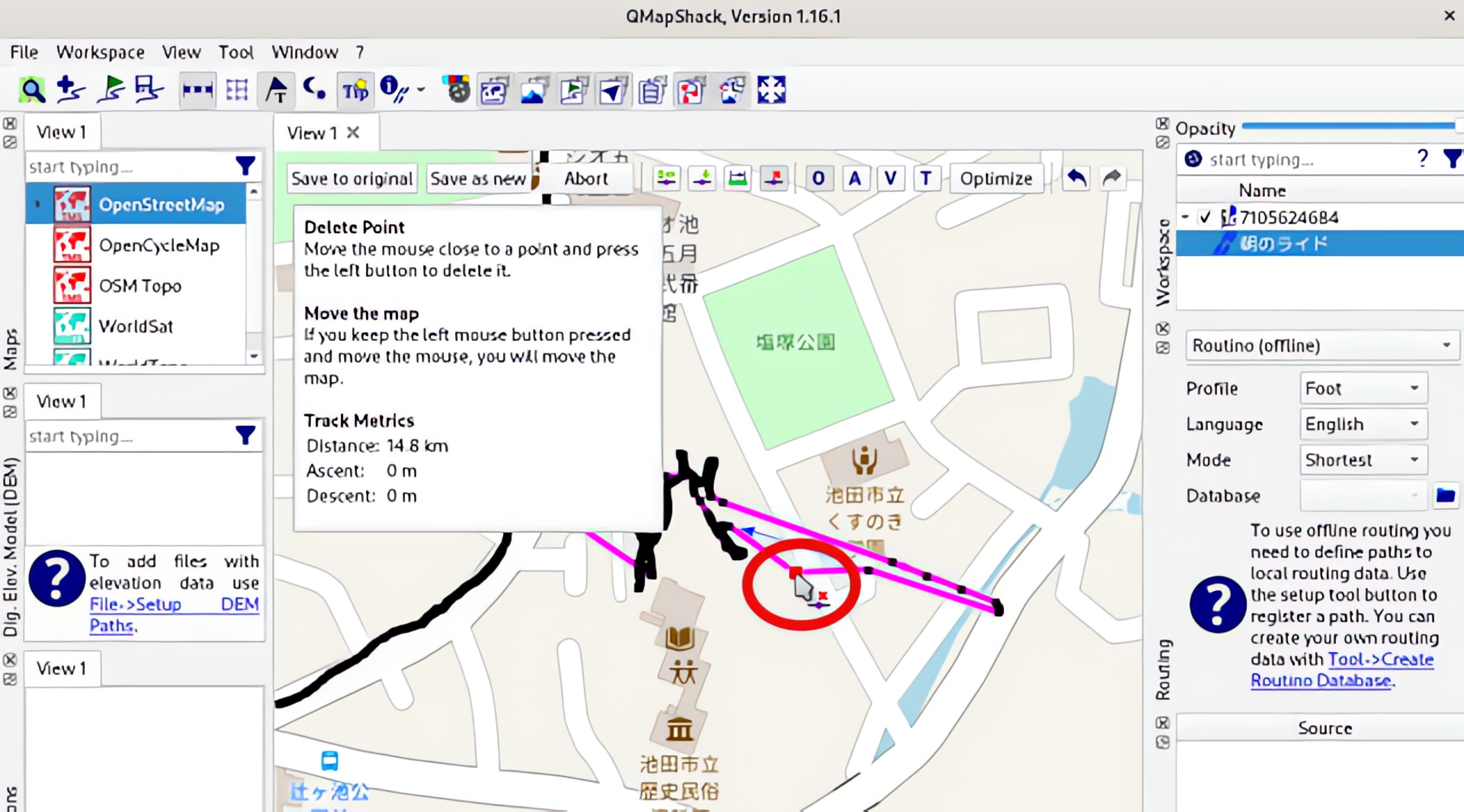Click the question mark beside workspace search

[x=1423, y=158]
